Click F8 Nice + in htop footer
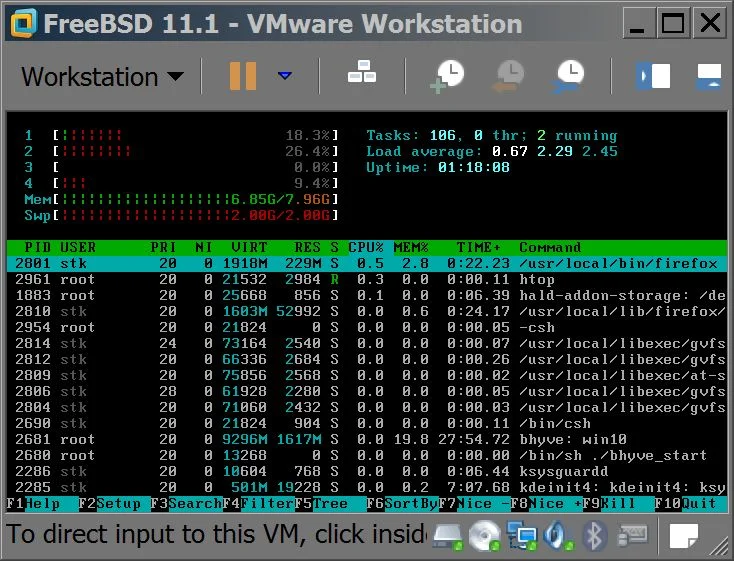734x561 pixels. pos(546,504)
